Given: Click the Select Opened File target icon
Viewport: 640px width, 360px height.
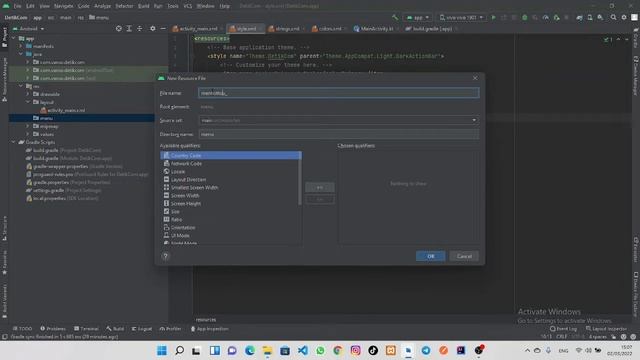Looking at the screenshot, I should tap(119, 29).
